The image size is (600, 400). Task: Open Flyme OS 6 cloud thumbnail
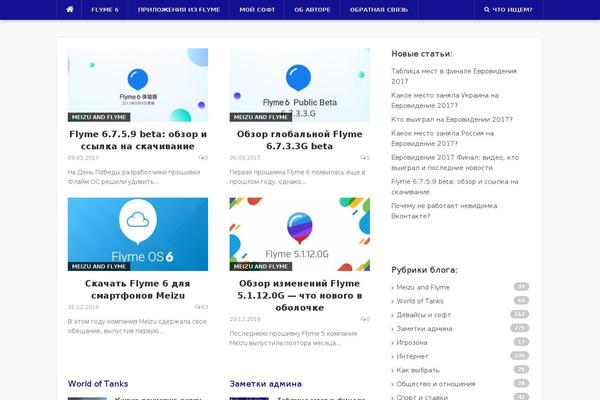138,234
